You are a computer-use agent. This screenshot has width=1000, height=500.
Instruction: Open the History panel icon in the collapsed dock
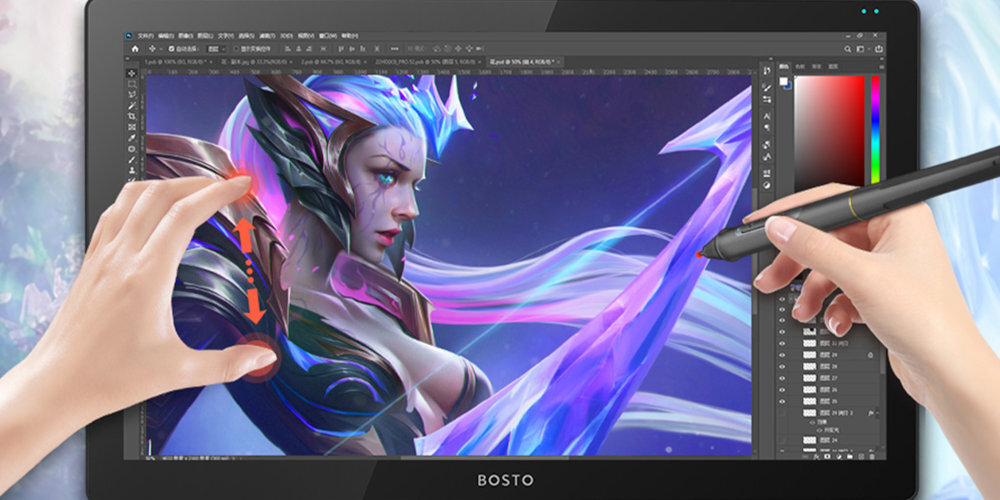point(766,71)
